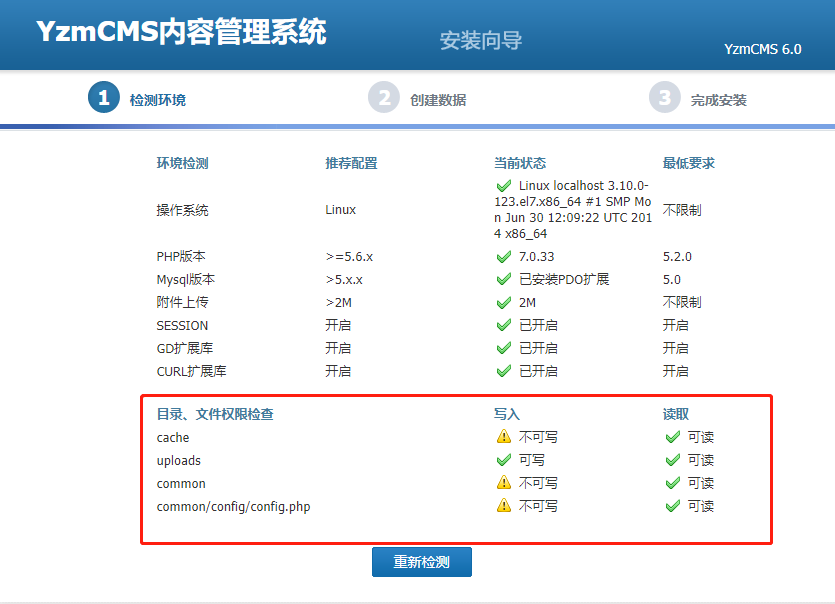Click green checkmark in CURL扩展库 row
The image size is (835, 604).
pyautogui.click(x=504, y=371)
